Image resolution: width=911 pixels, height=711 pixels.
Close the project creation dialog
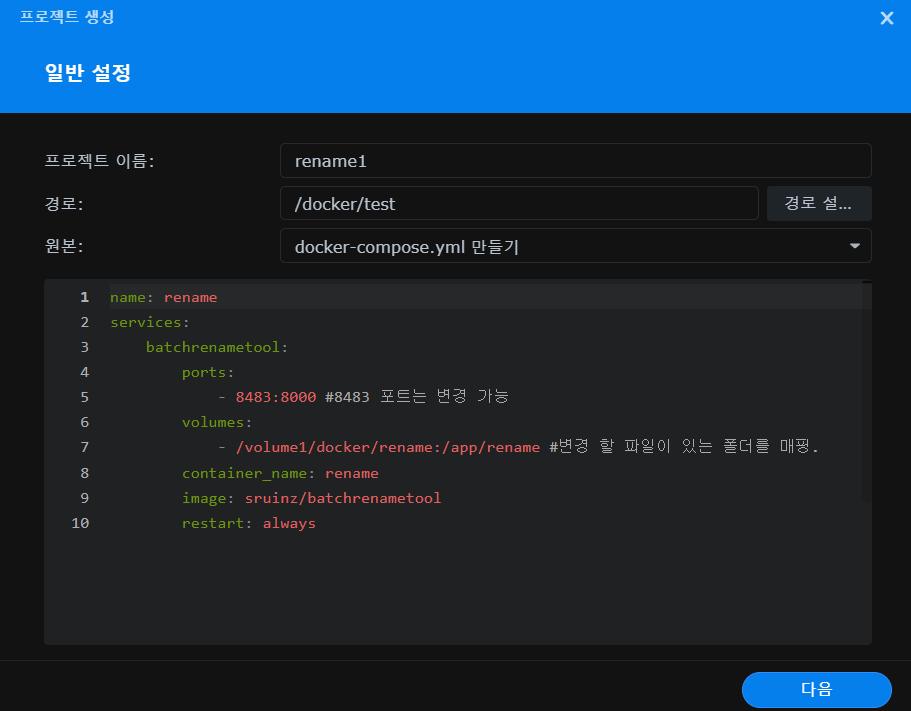pos(886,18)
